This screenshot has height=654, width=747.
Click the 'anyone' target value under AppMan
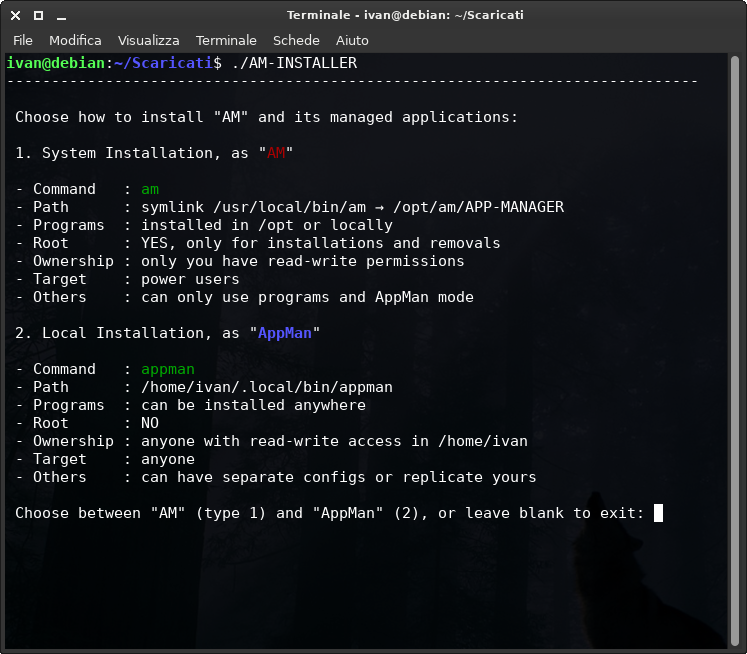click(x=168, y=459)
